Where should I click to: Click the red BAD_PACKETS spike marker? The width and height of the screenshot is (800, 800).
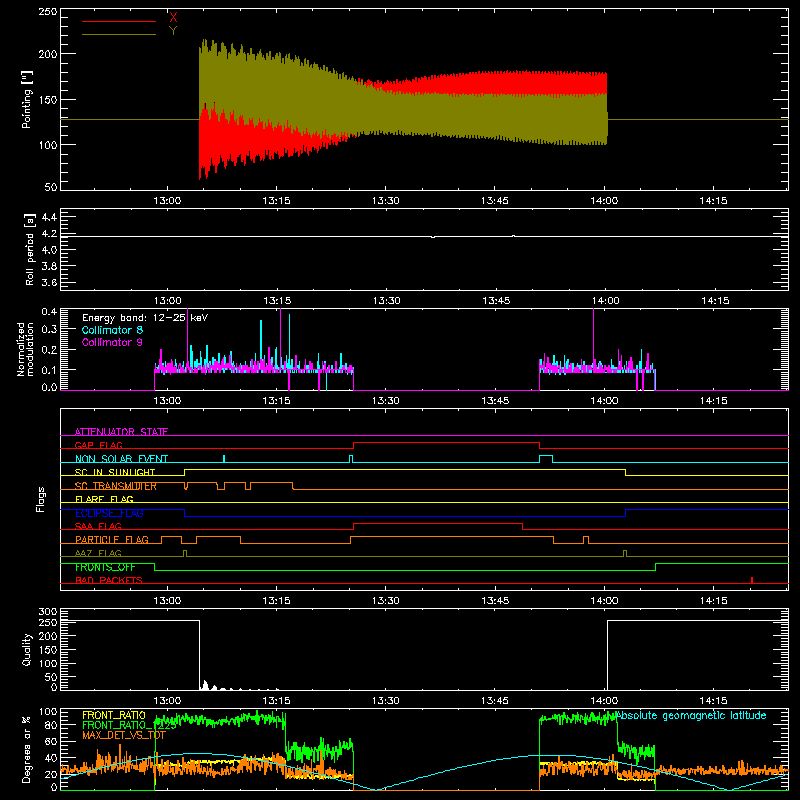point(752,580)
